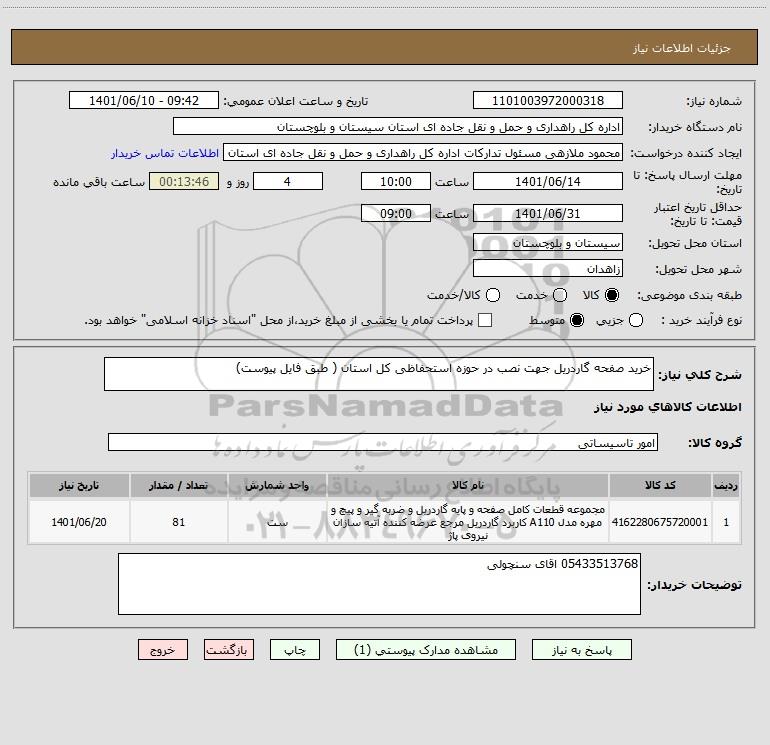Screen dimensions: 770x745
Task: Select the کالا/خدمت radio button
Action: click(x=493, y=295)
